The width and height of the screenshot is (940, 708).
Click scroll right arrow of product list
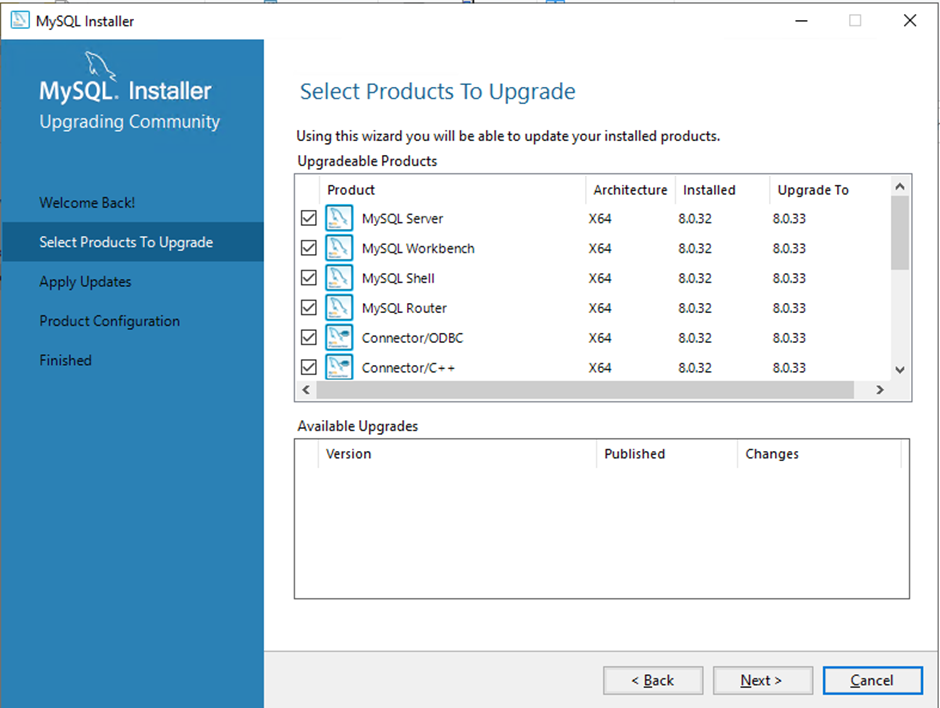click(x=880, y=390)
